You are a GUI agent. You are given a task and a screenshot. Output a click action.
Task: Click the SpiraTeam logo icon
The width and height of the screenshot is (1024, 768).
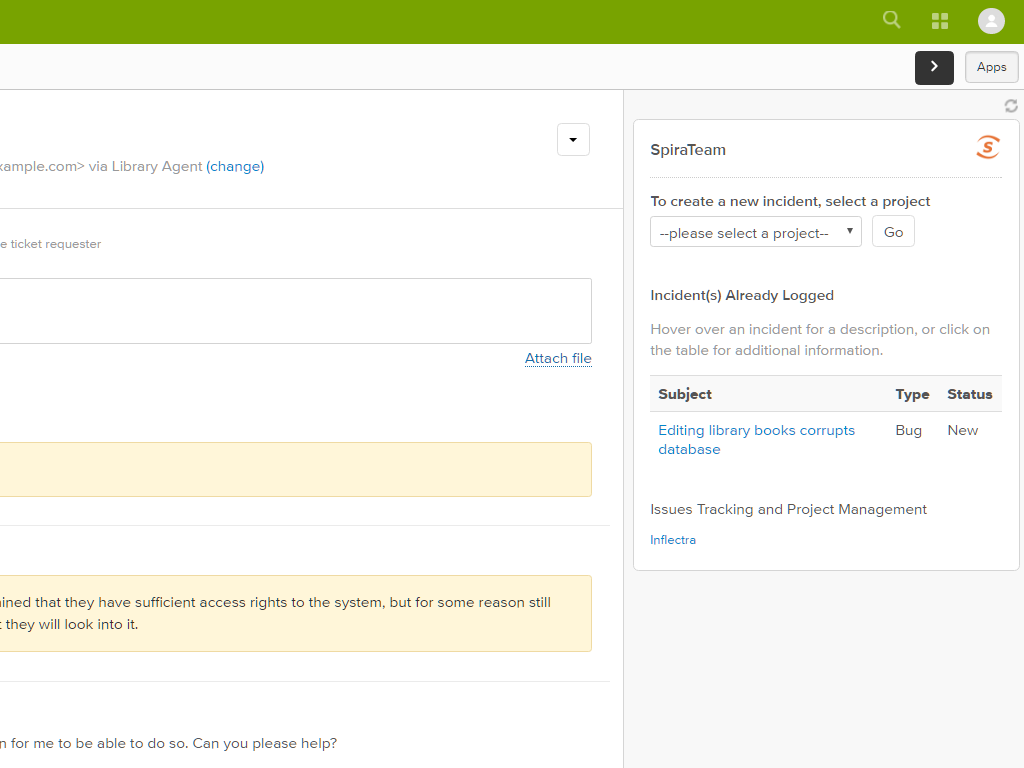click(x=988, y=148)
